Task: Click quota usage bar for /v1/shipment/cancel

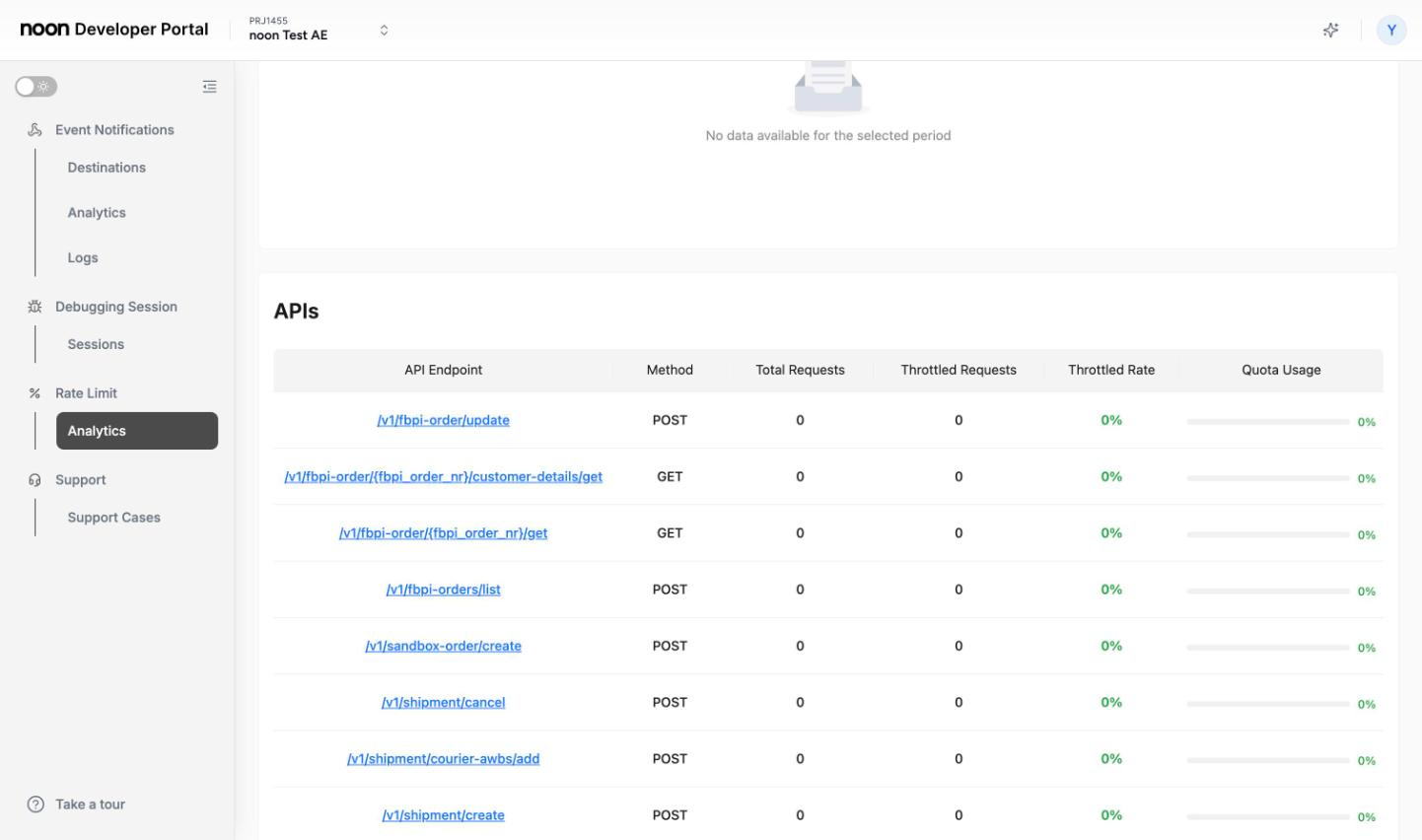Action: 1268,704
